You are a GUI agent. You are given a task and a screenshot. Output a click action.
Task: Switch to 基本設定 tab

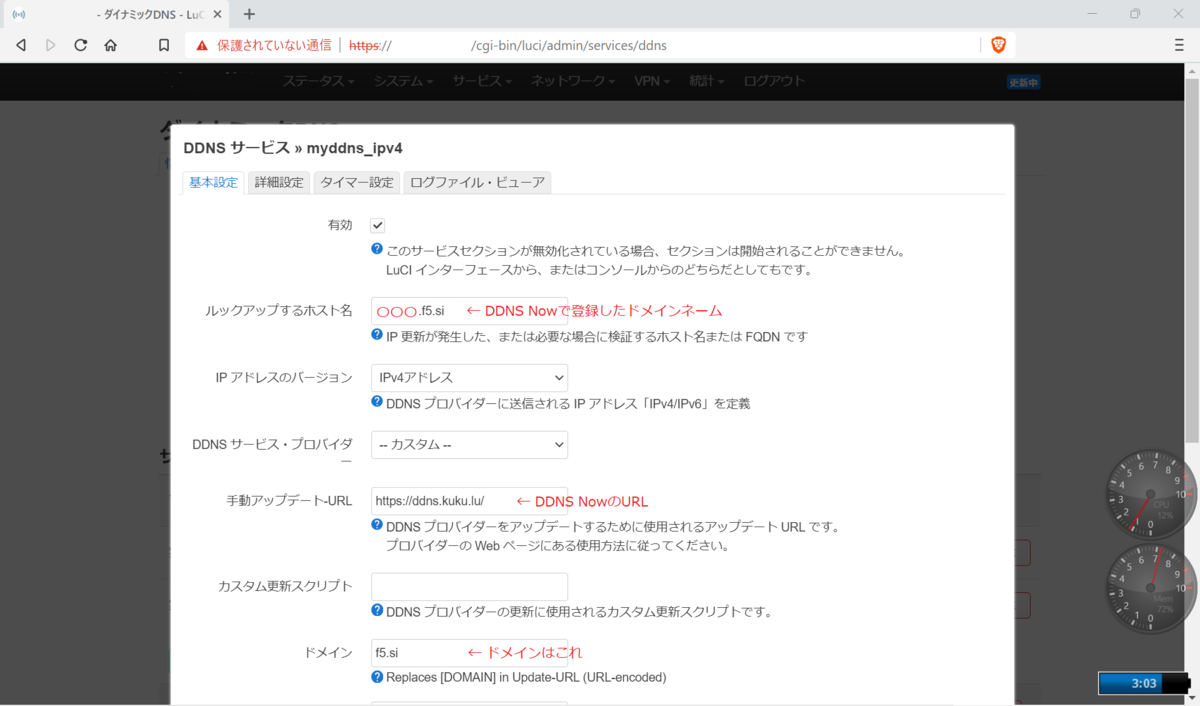tap(214, 182)
